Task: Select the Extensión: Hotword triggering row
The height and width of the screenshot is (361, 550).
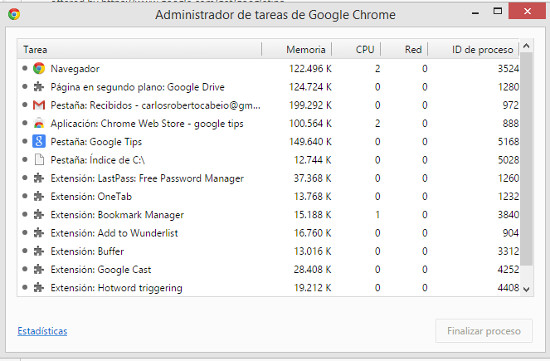Action: click(268, 287)
